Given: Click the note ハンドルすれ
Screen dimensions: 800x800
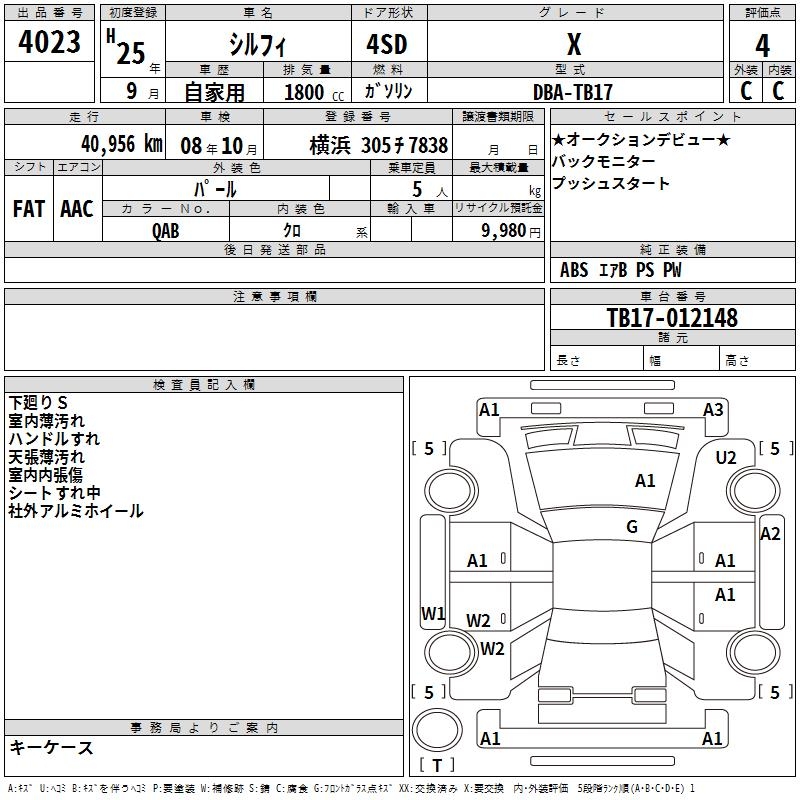Looking at the screenshot, I should (54, 439).
